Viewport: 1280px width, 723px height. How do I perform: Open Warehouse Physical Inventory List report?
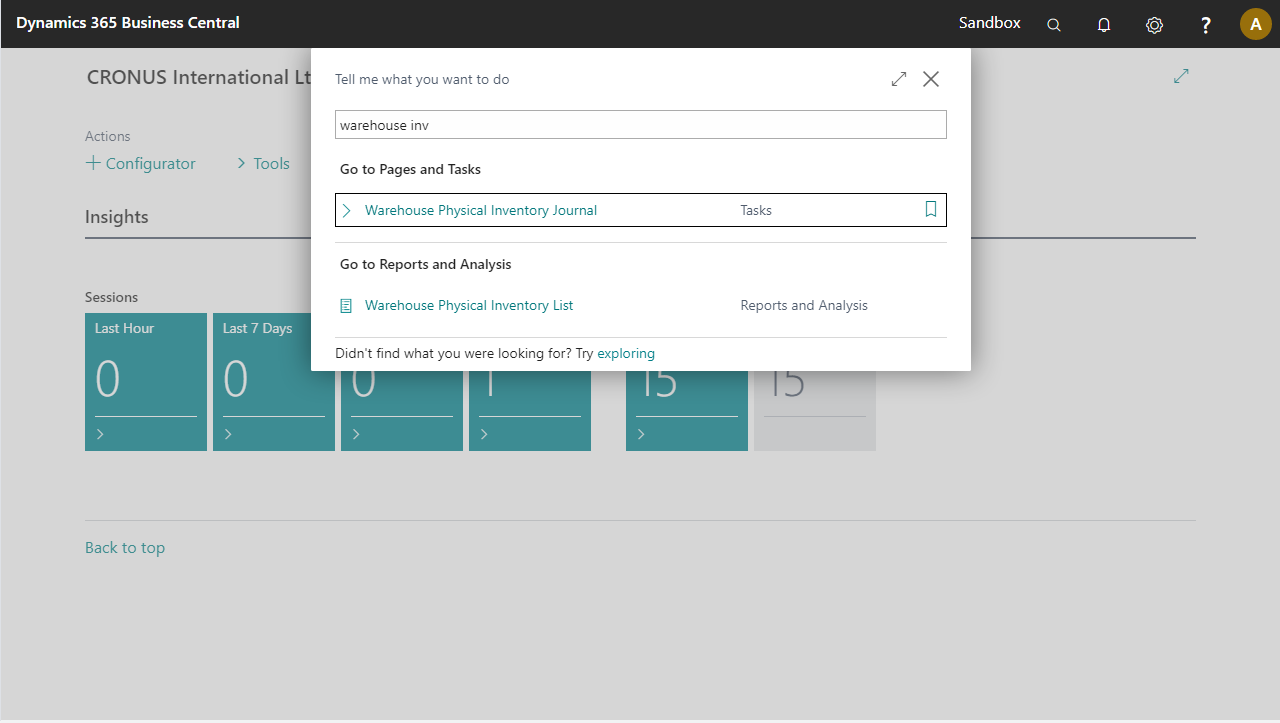point(469,305)
